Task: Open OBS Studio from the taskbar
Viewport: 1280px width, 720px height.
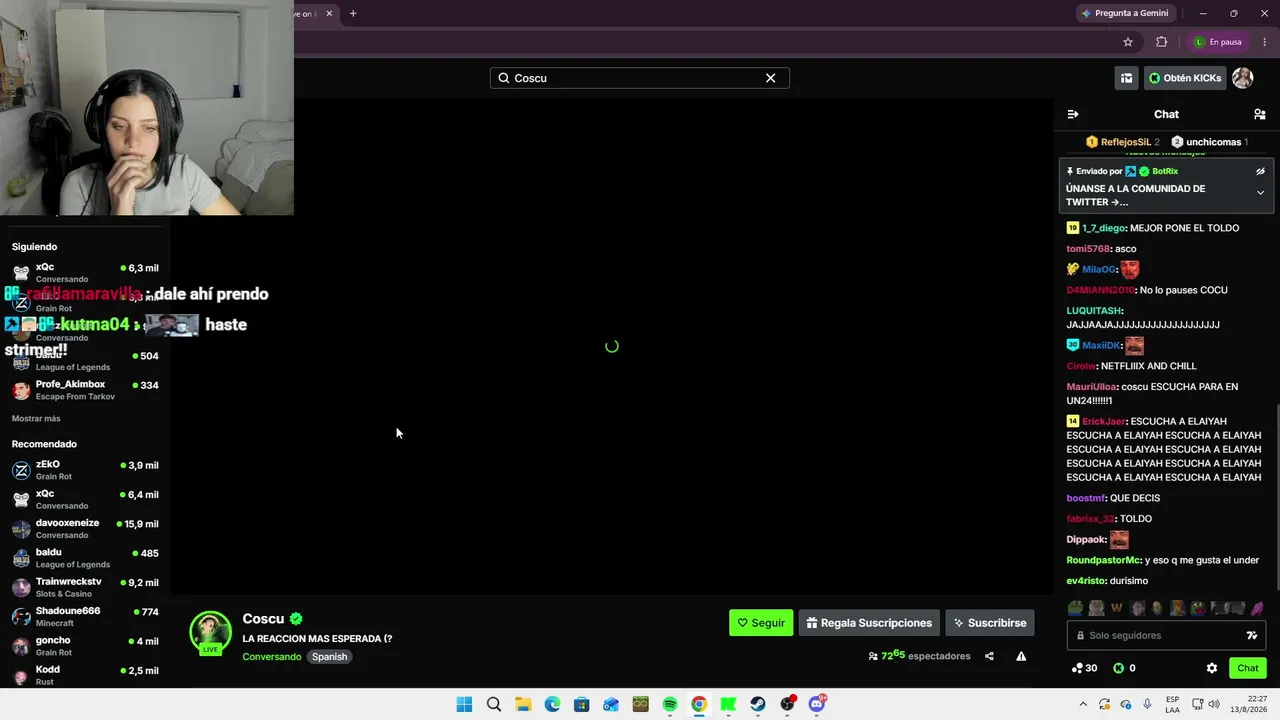Action: point(787,704)
